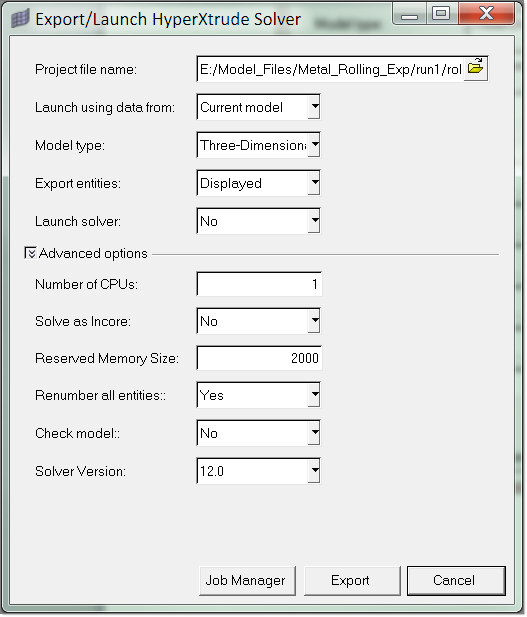527x617 pixels.
Task: Click the Renumber all entities label
Action: pyautogui.click(x=100, y=395)
